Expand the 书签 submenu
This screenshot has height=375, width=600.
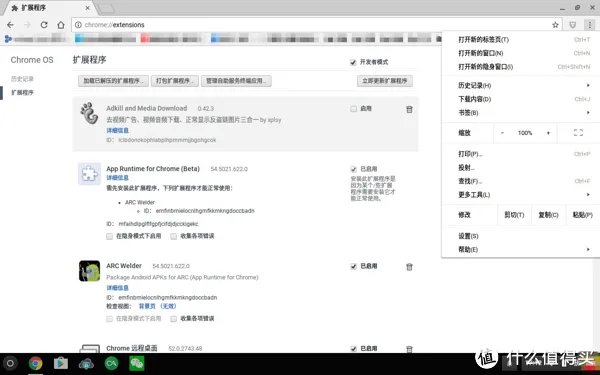point(521,113)
